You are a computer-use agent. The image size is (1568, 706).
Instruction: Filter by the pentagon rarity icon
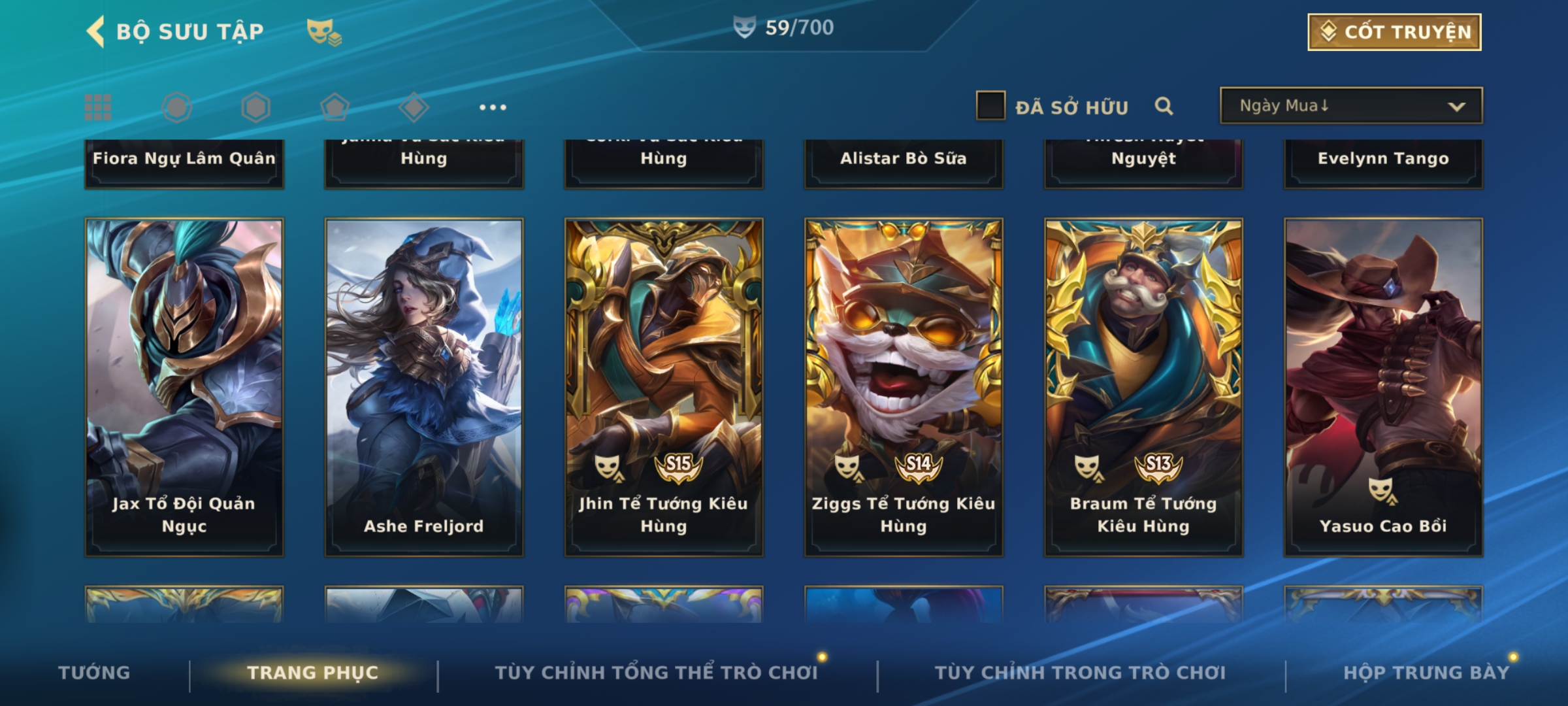coord(335,107)
